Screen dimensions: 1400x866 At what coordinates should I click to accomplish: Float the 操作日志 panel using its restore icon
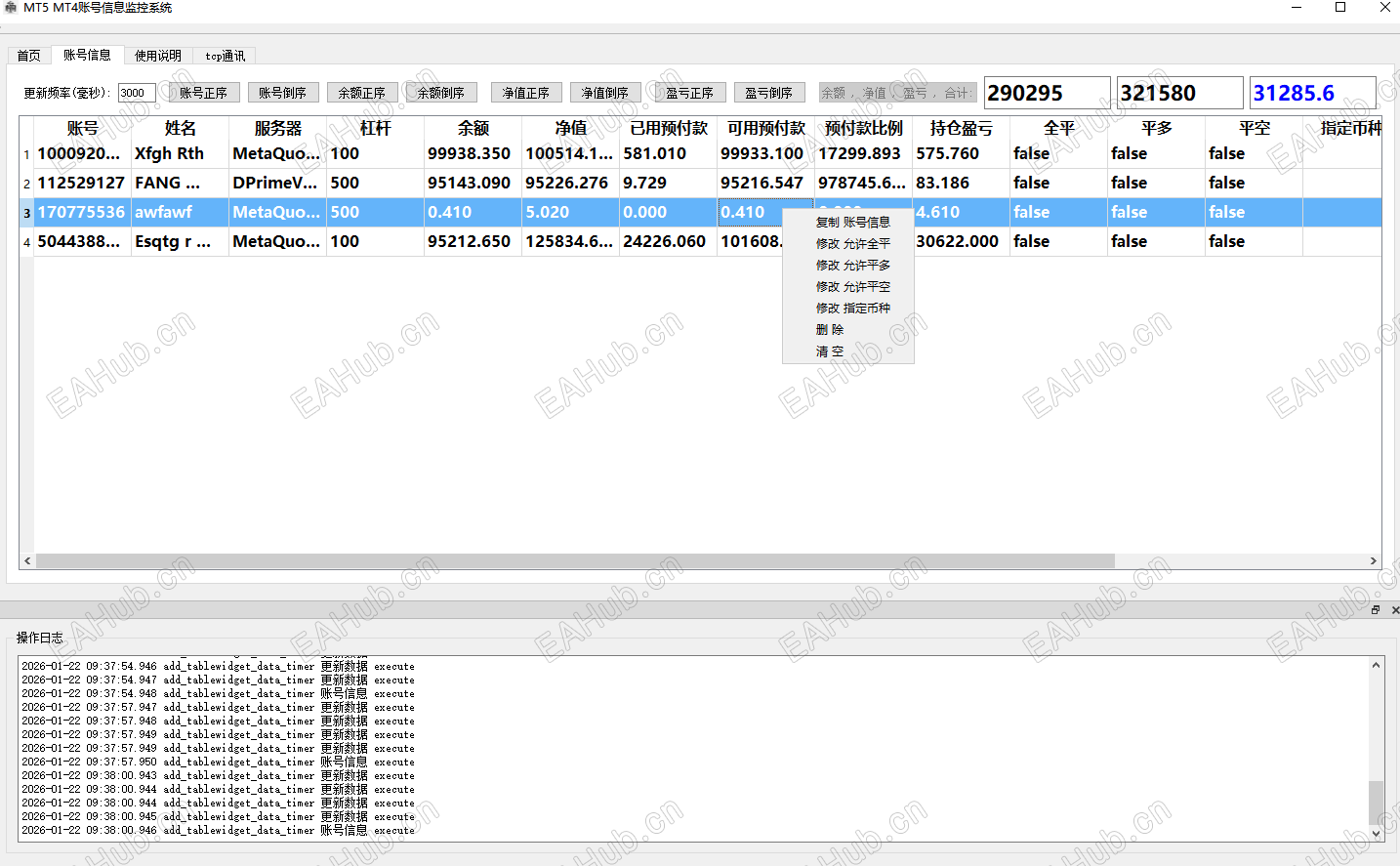(1375, 609)
